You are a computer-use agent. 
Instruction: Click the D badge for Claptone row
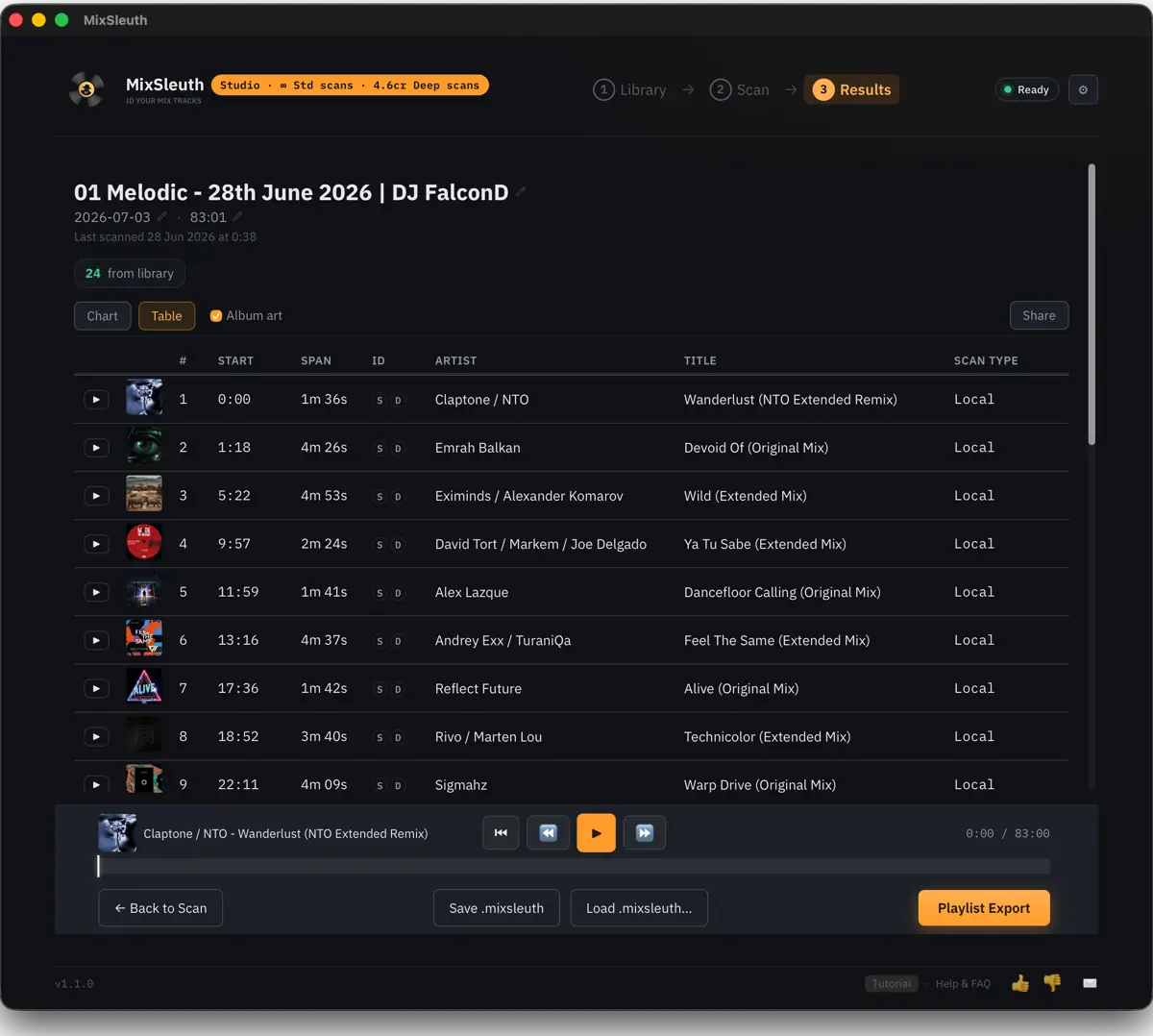point(398,400)
